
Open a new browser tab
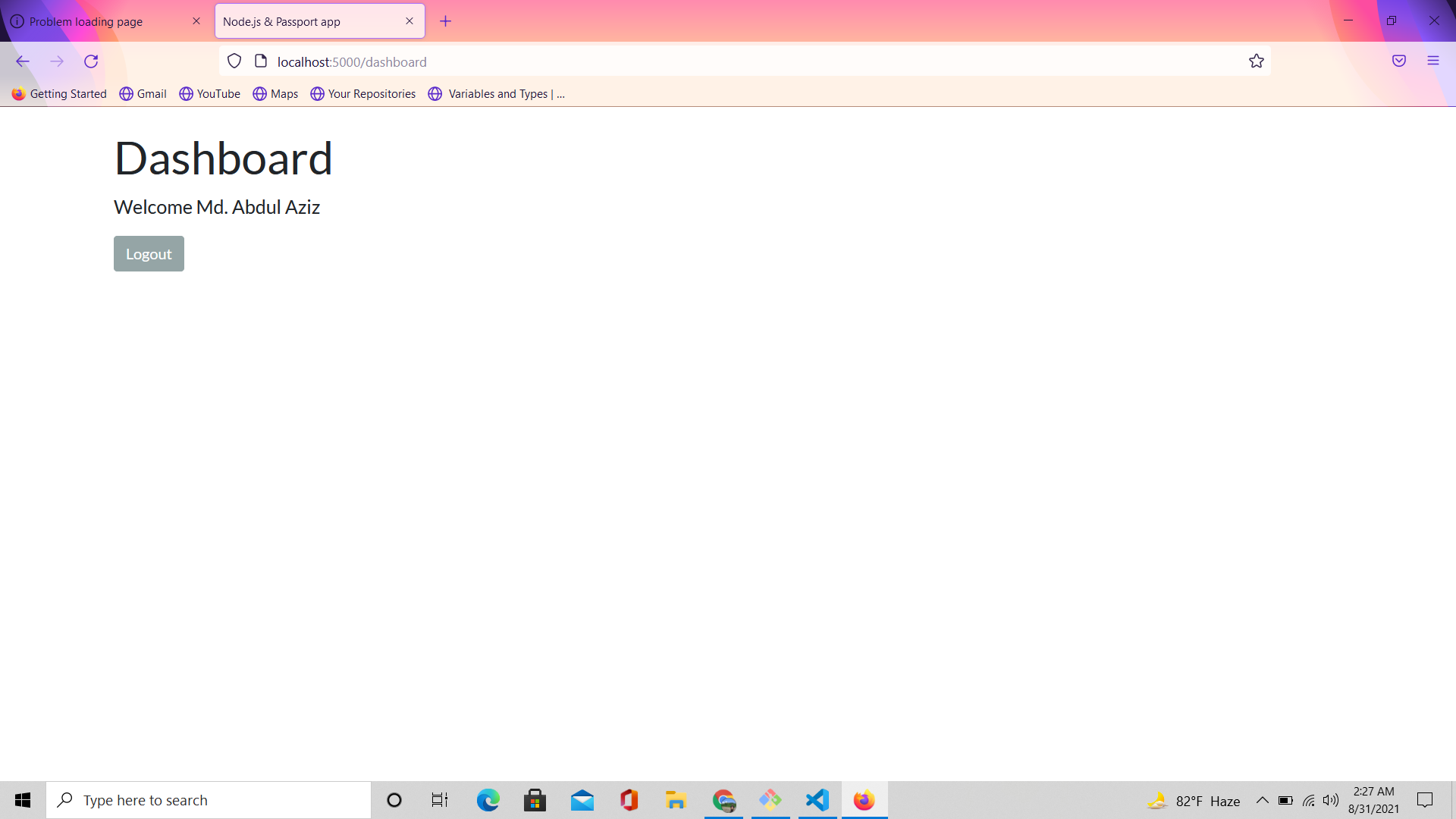(x=446, y=21)
